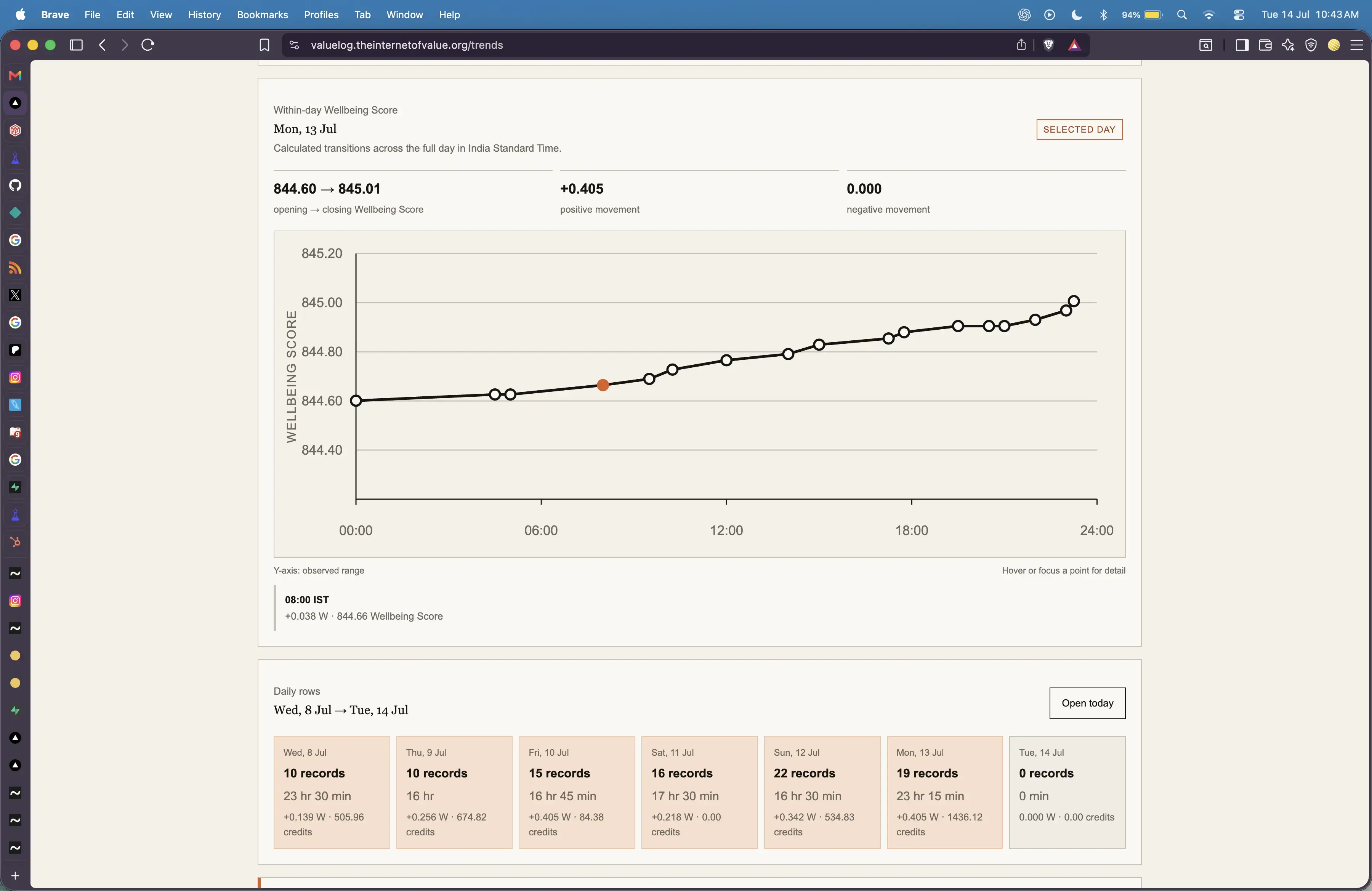Open macOS Control Center
Viewport: 1372px width, 891px height.
pos(1239,15)
